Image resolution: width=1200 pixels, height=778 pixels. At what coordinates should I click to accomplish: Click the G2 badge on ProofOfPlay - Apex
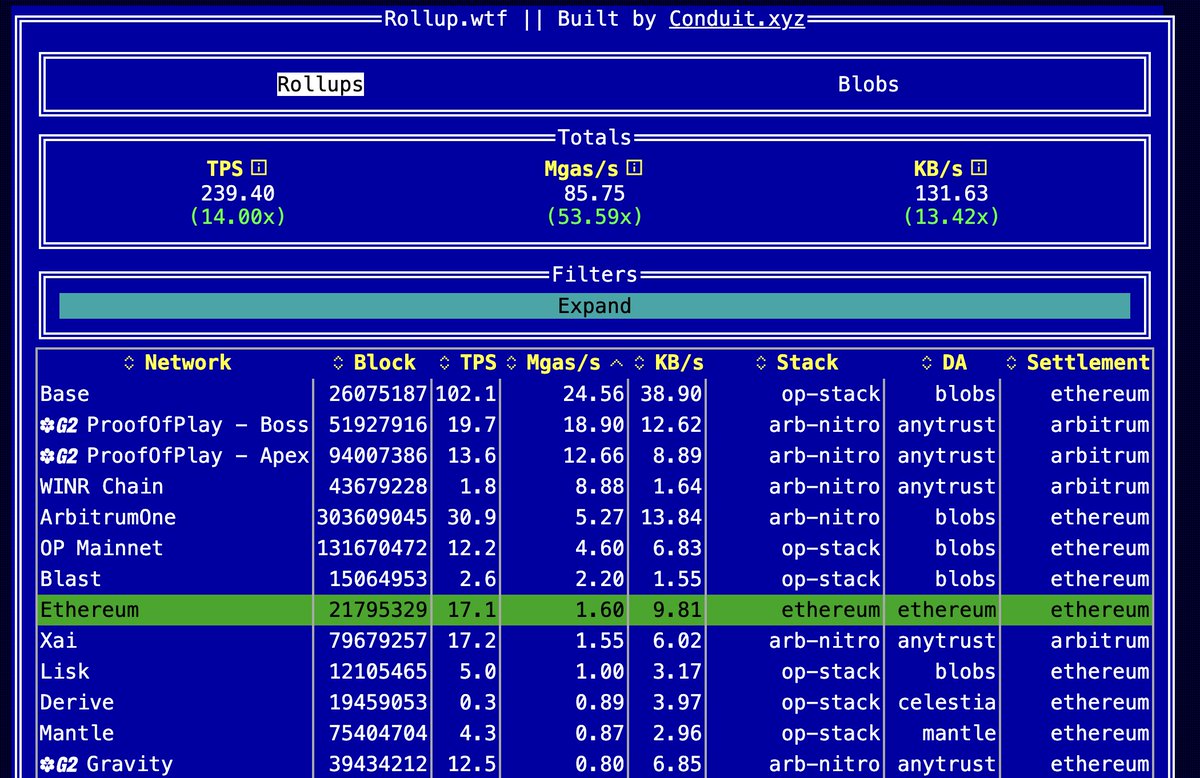(x=59, y=456)
